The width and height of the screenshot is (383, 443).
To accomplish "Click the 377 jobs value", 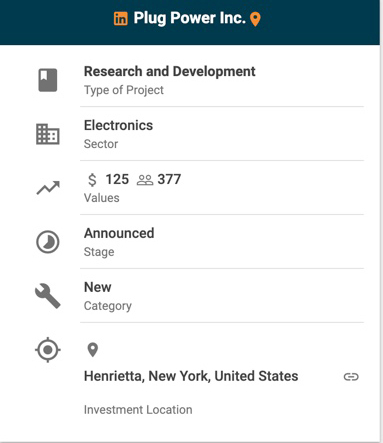I will [x=169, y=179].
